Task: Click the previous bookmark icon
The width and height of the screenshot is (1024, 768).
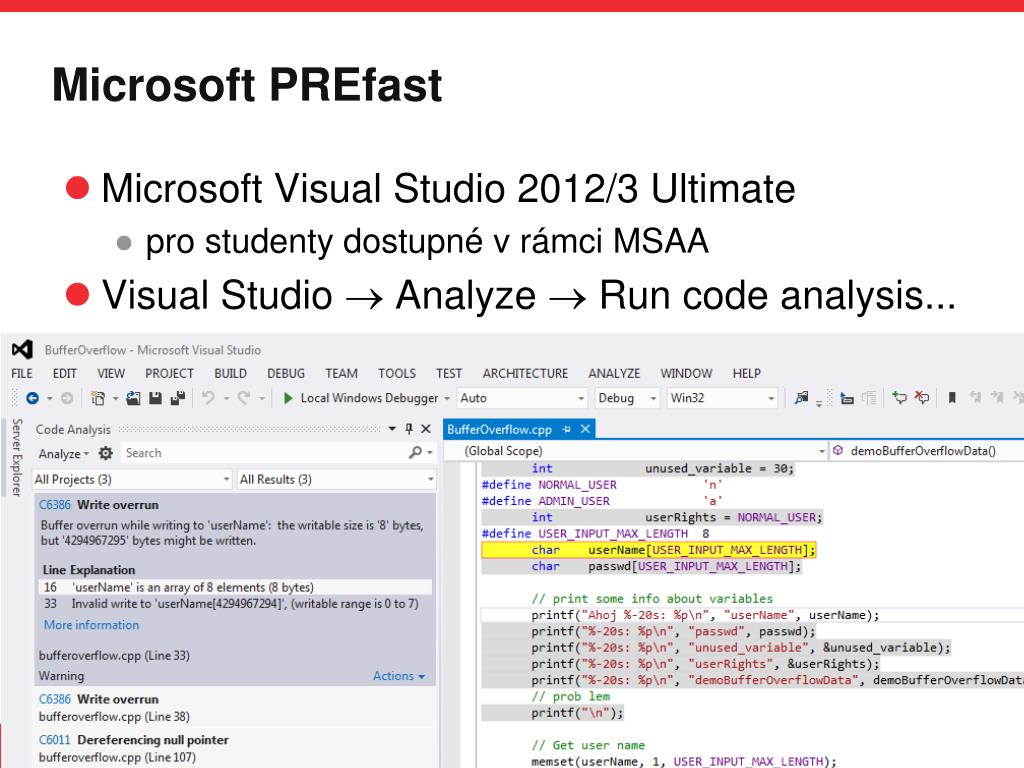Action: coord(975,397)
